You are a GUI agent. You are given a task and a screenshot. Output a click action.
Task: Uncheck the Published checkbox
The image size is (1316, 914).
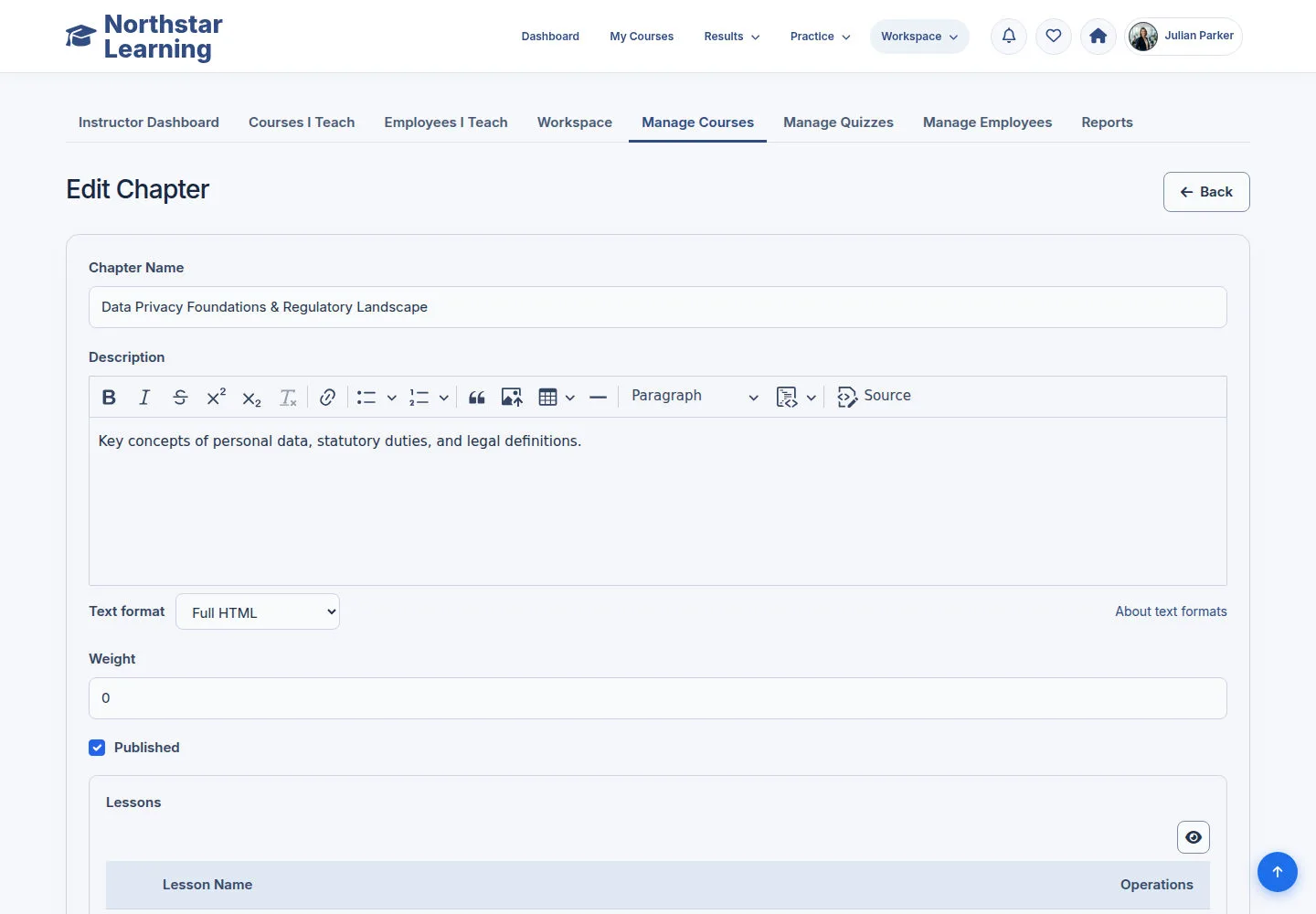tap(97, 748)
